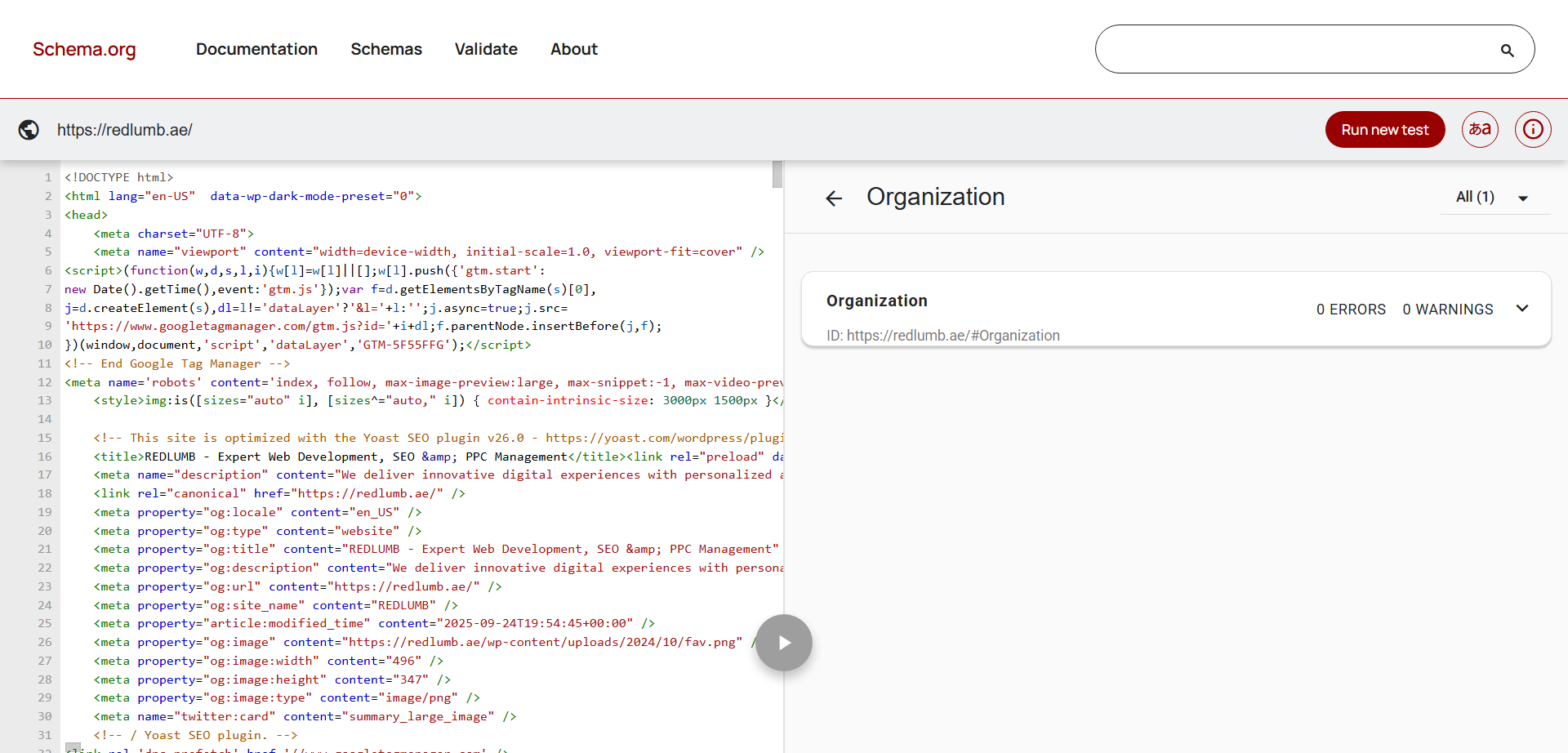Expand the Organization result card chevron
Viewport: 1568px width, 753px height.
(1523, 308)
